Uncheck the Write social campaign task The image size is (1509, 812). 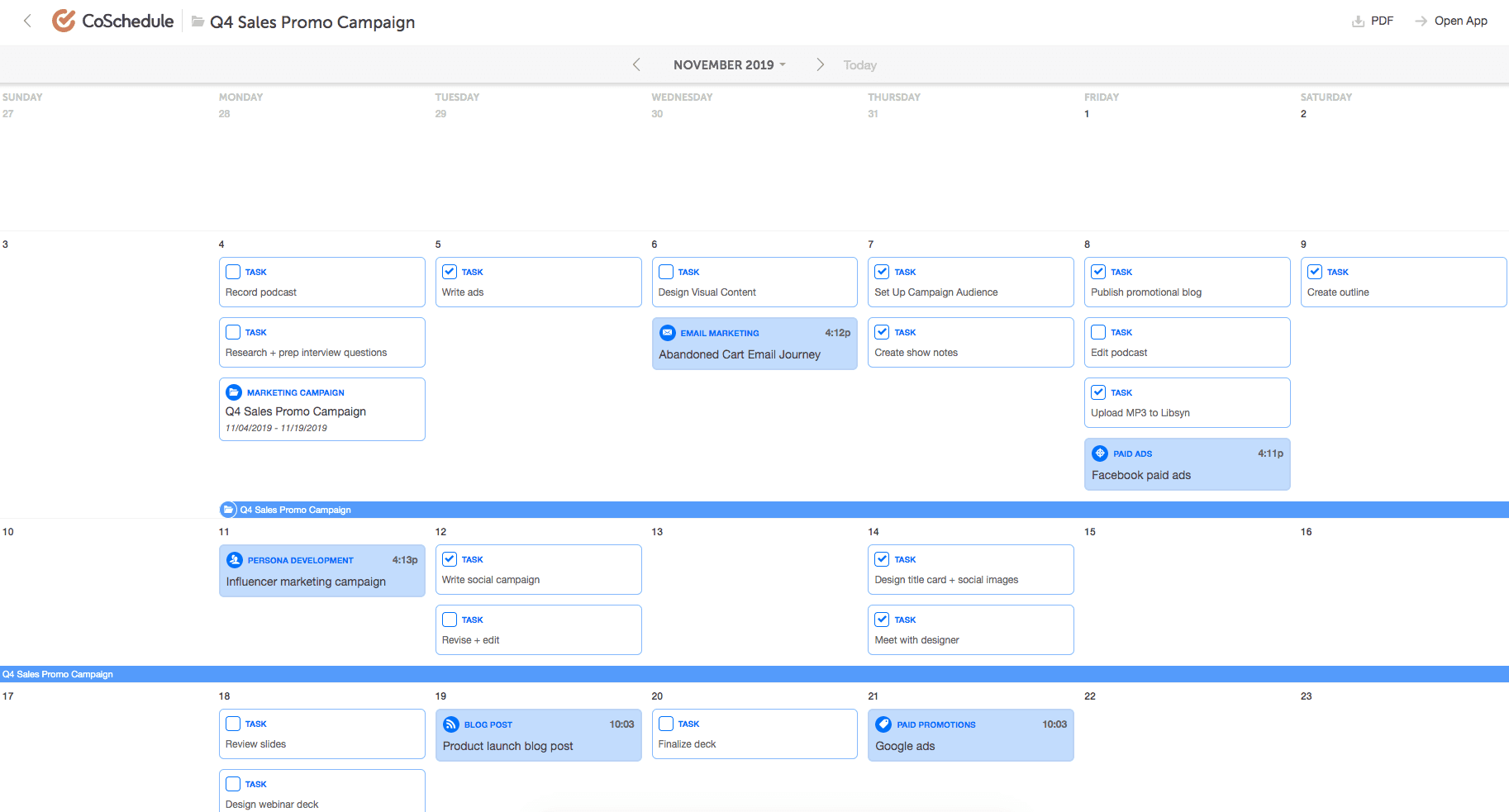point(450,559)
